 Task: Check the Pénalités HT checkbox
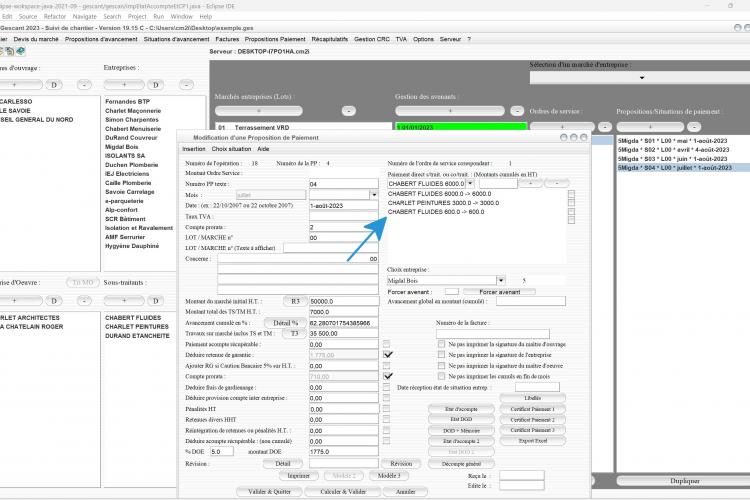pos(386,409)
